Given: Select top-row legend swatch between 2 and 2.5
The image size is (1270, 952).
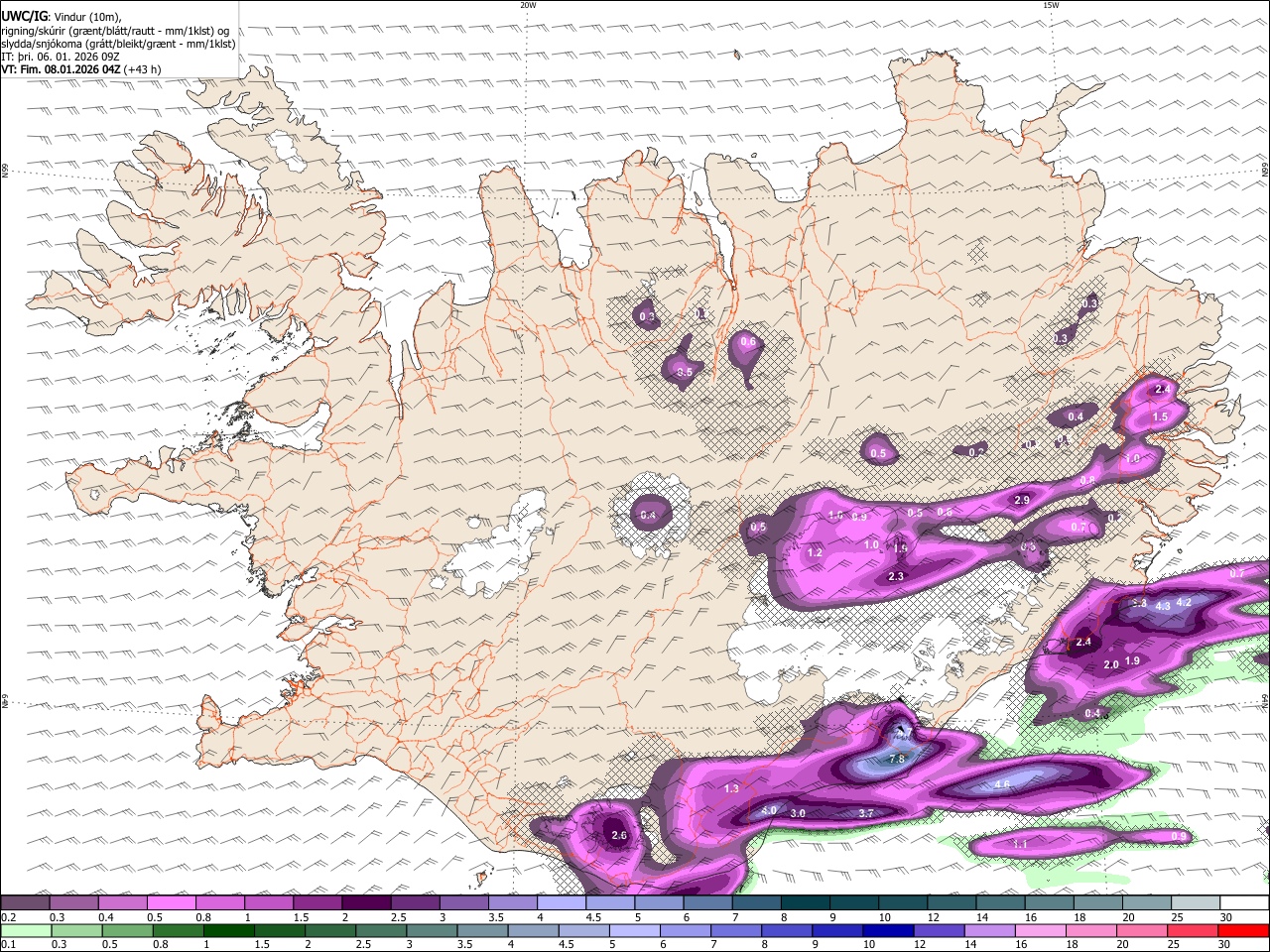Looking at the screenshot, I should coord(366,902).
